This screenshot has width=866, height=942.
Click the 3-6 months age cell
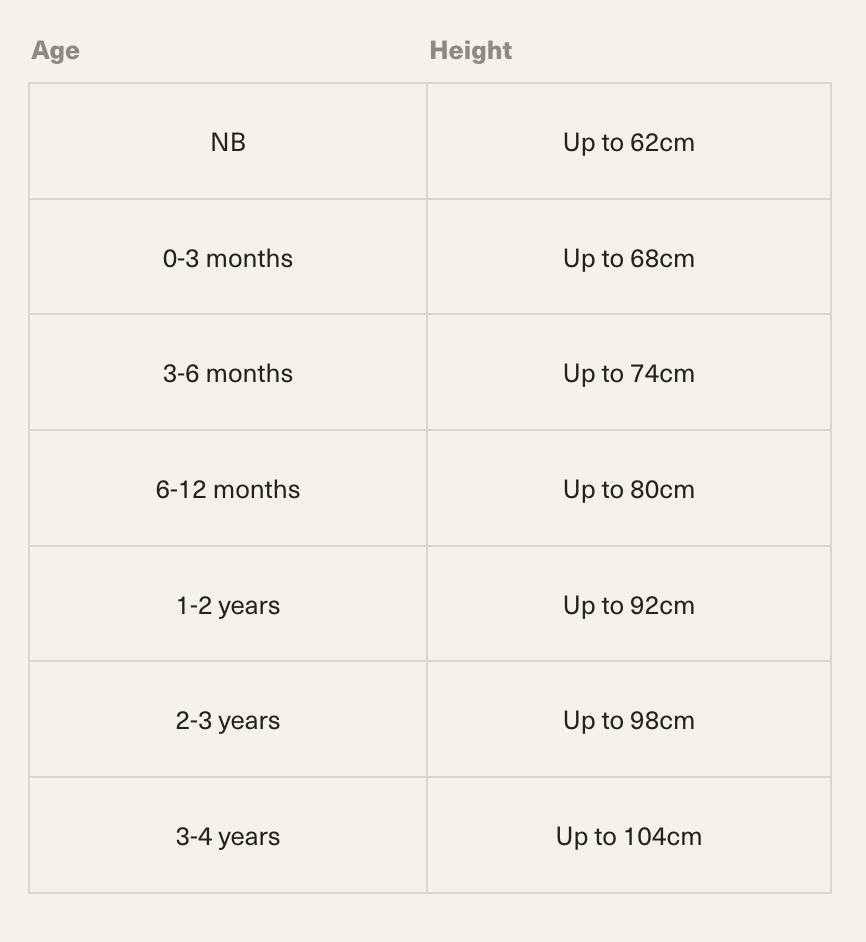click(228, 373)
